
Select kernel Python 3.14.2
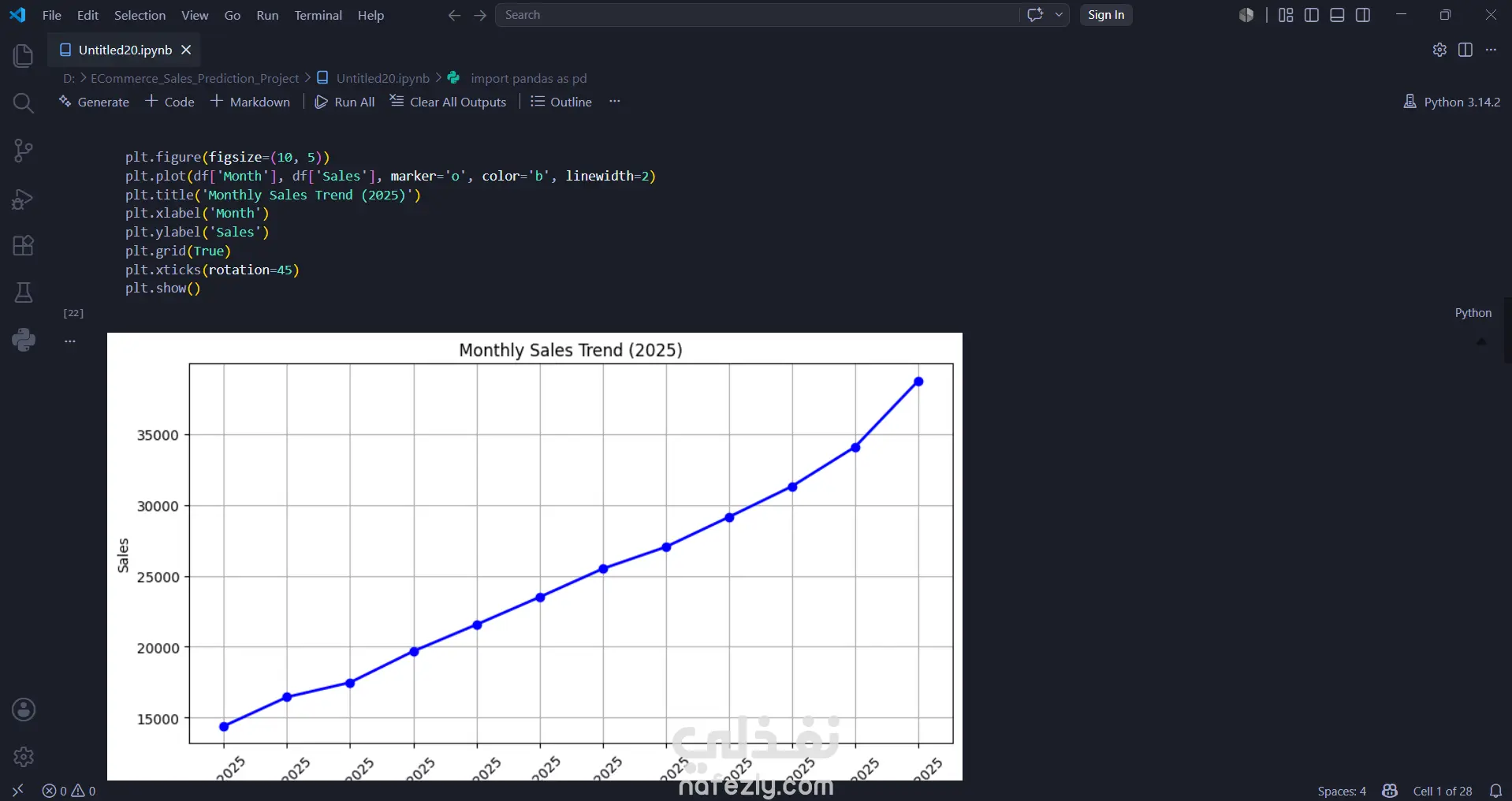click(x=1452, y=102)
